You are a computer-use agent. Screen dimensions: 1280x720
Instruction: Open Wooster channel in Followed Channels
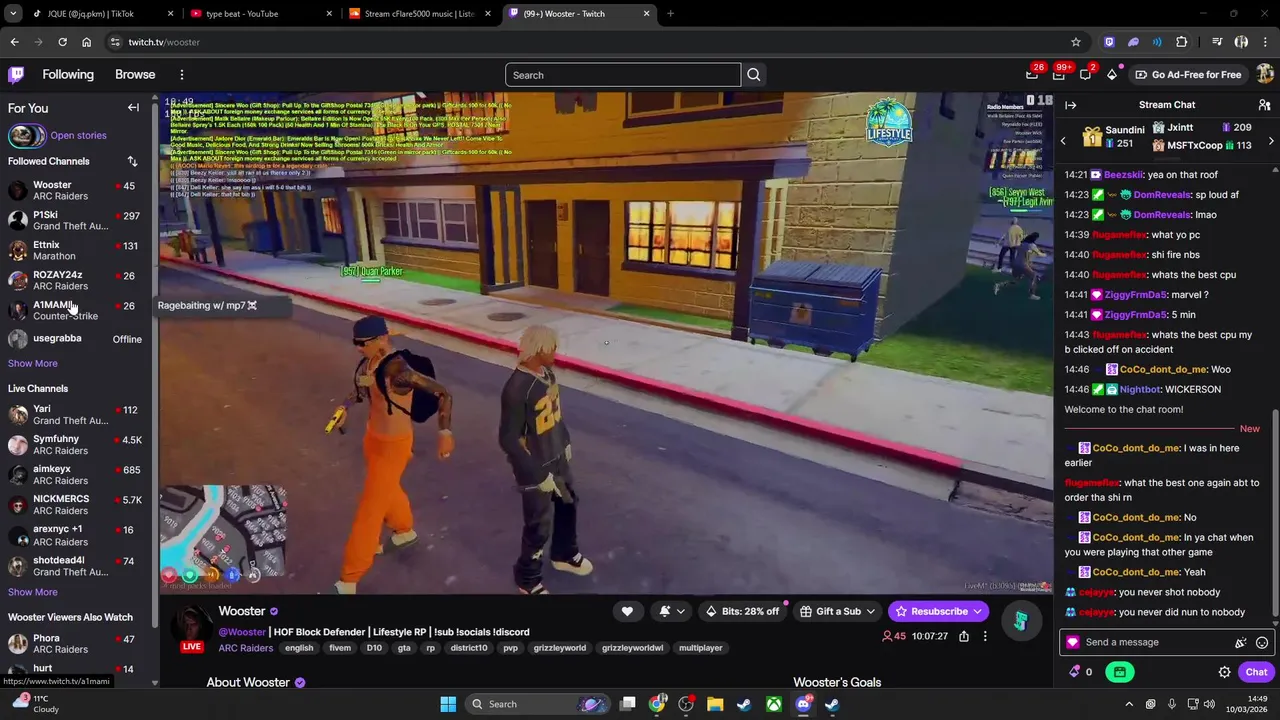tap(75, 190)
